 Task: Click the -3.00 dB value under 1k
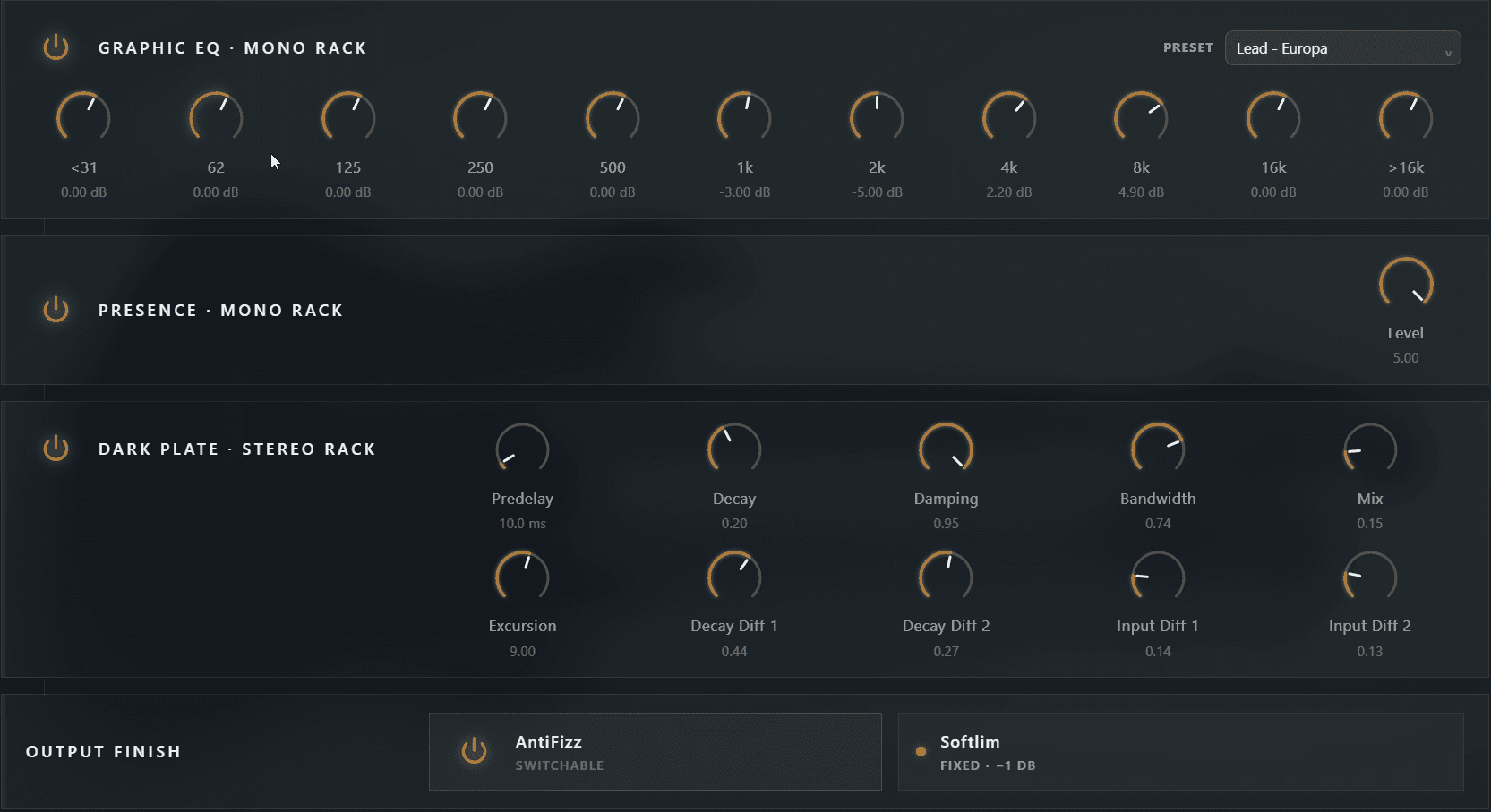pyautogui.click(x=744, y=192)
